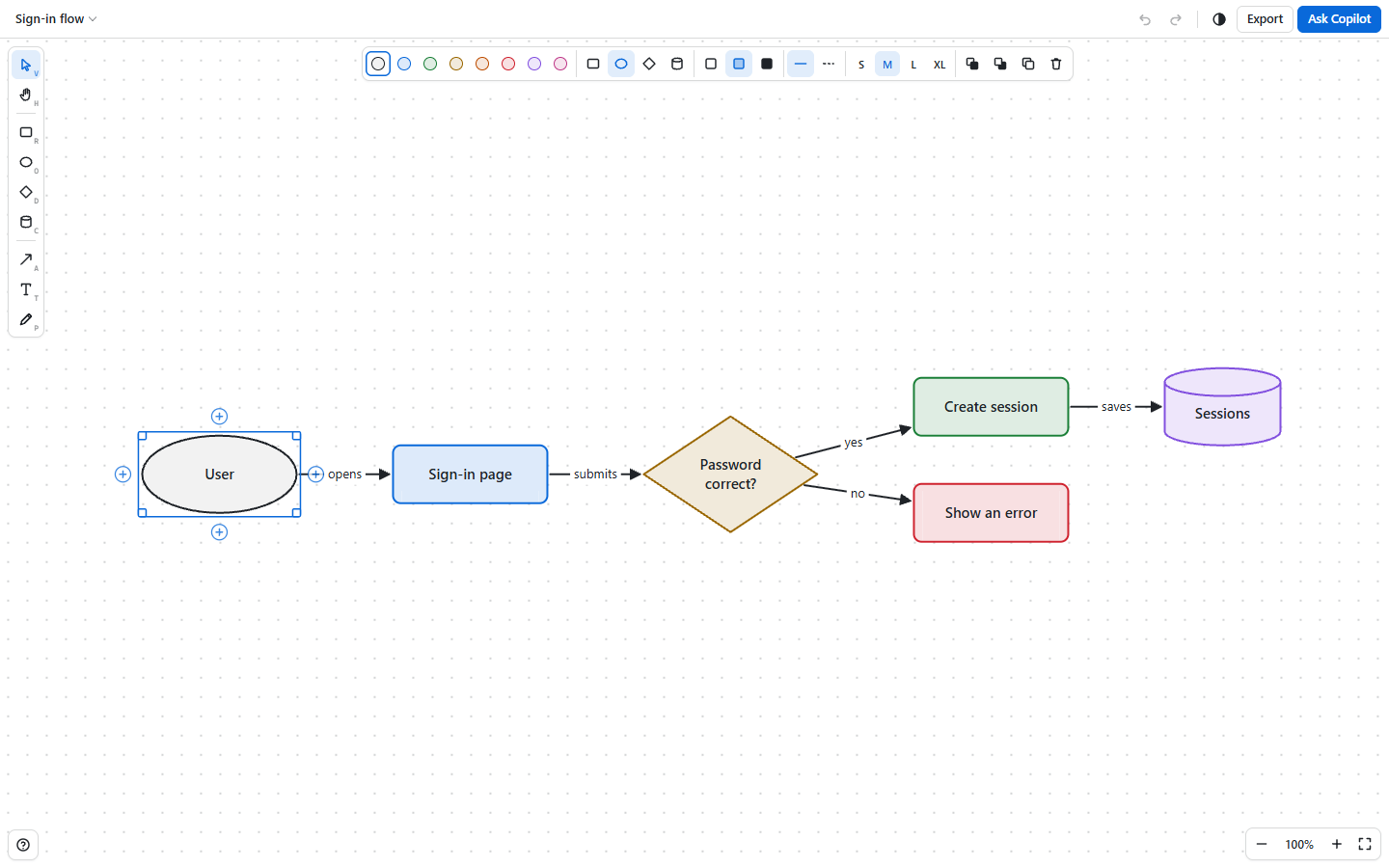Select the pencil draw tool
The height and width of the screenshot is (868, 1389).
tap(26, 319)
